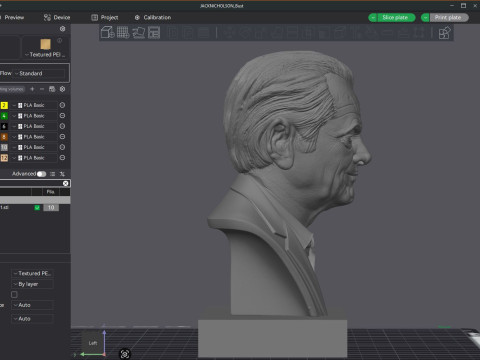Viewport: 480px width, 360px height.
Task: Remove a filament with the minus icon
Action: (x=42, y=89)
